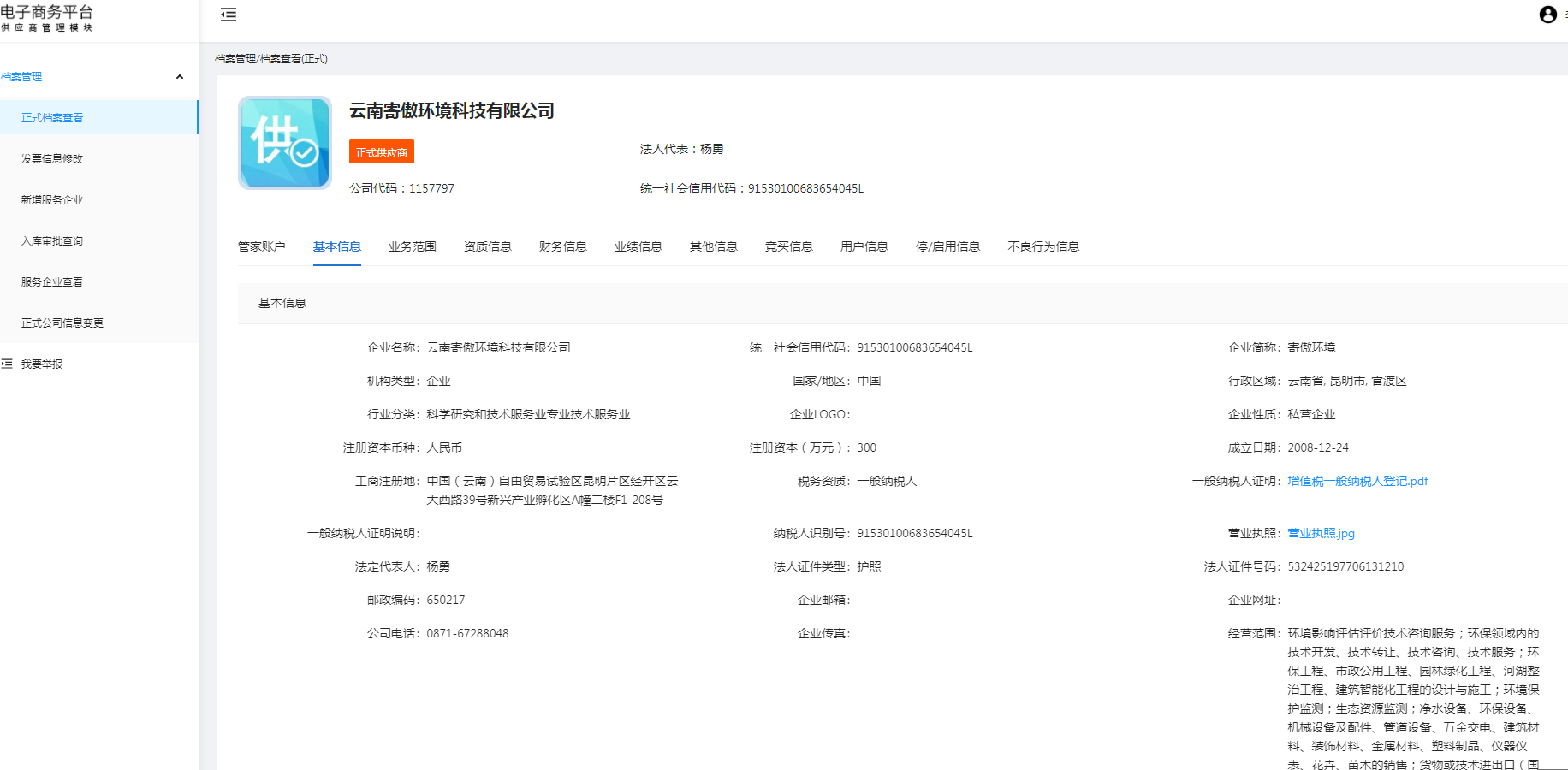Image resolution: width=1568 pixels, height=770 pixels.
Task: Click the 公司代码：1157797 text
Action: [x=401, y=188]
